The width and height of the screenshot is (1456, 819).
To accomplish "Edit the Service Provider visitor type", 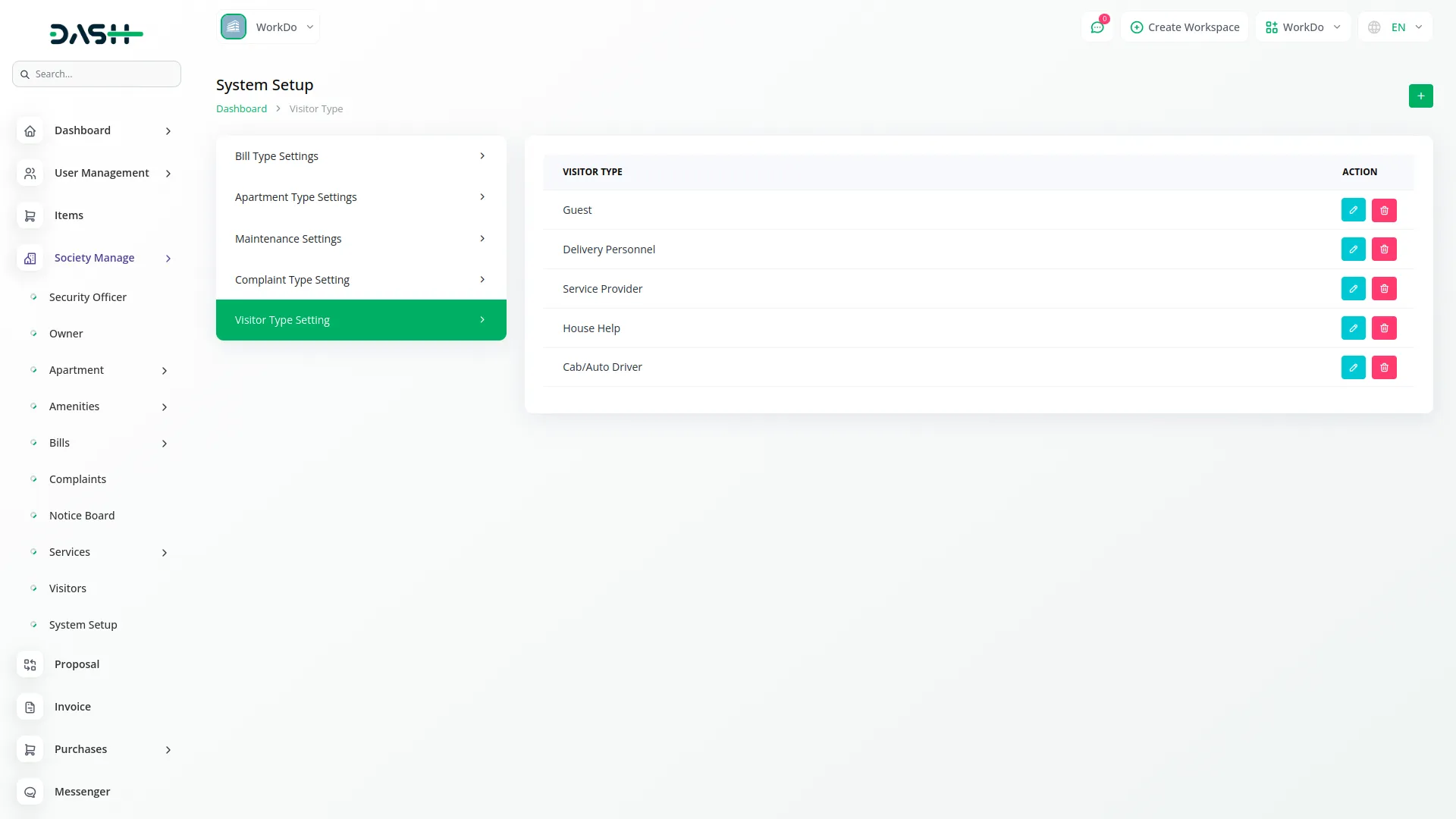I will (1353, 289).
